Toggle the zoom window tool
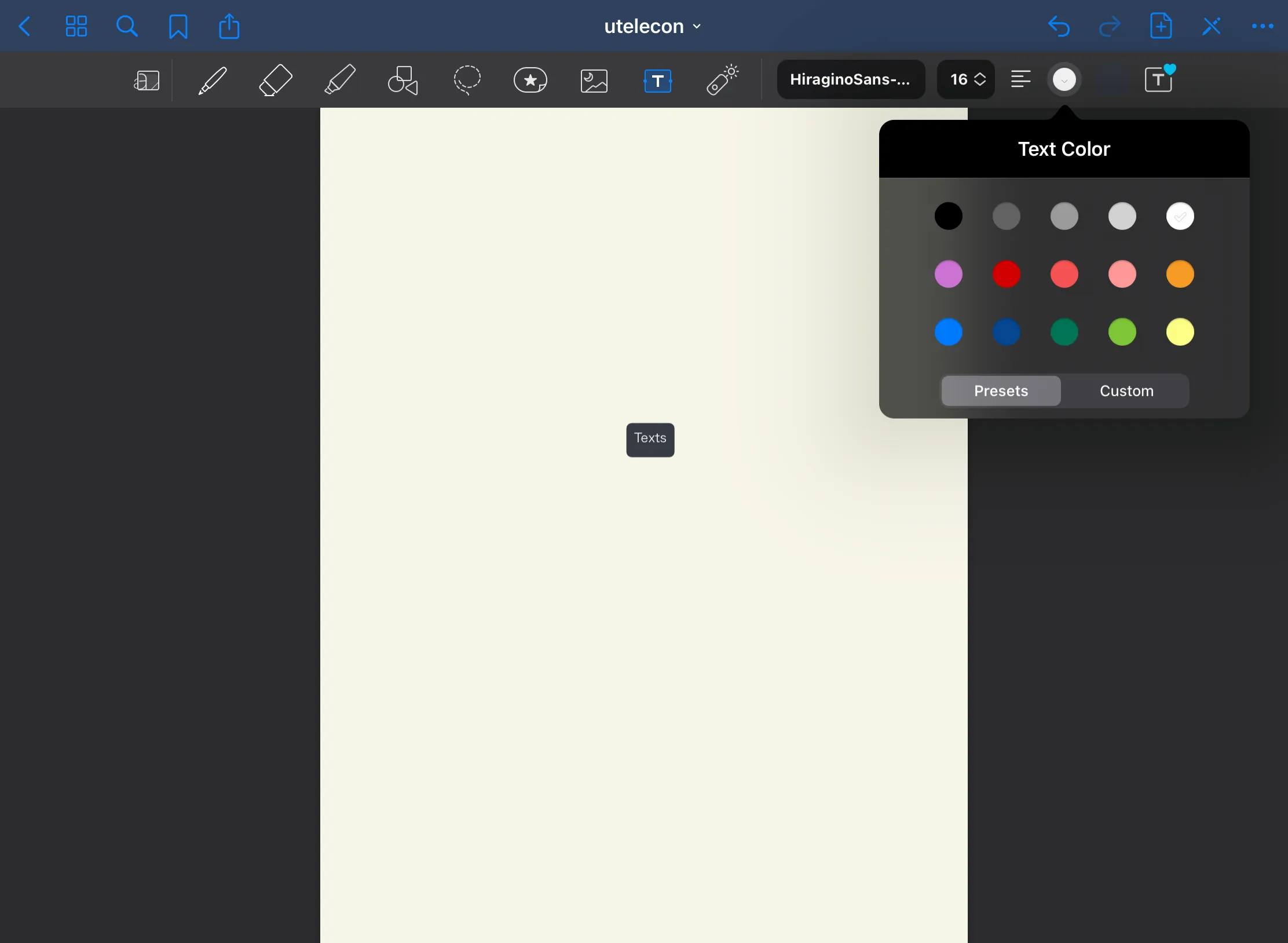This screenshot has height=943, width=1288. click(x=147, y=81)
